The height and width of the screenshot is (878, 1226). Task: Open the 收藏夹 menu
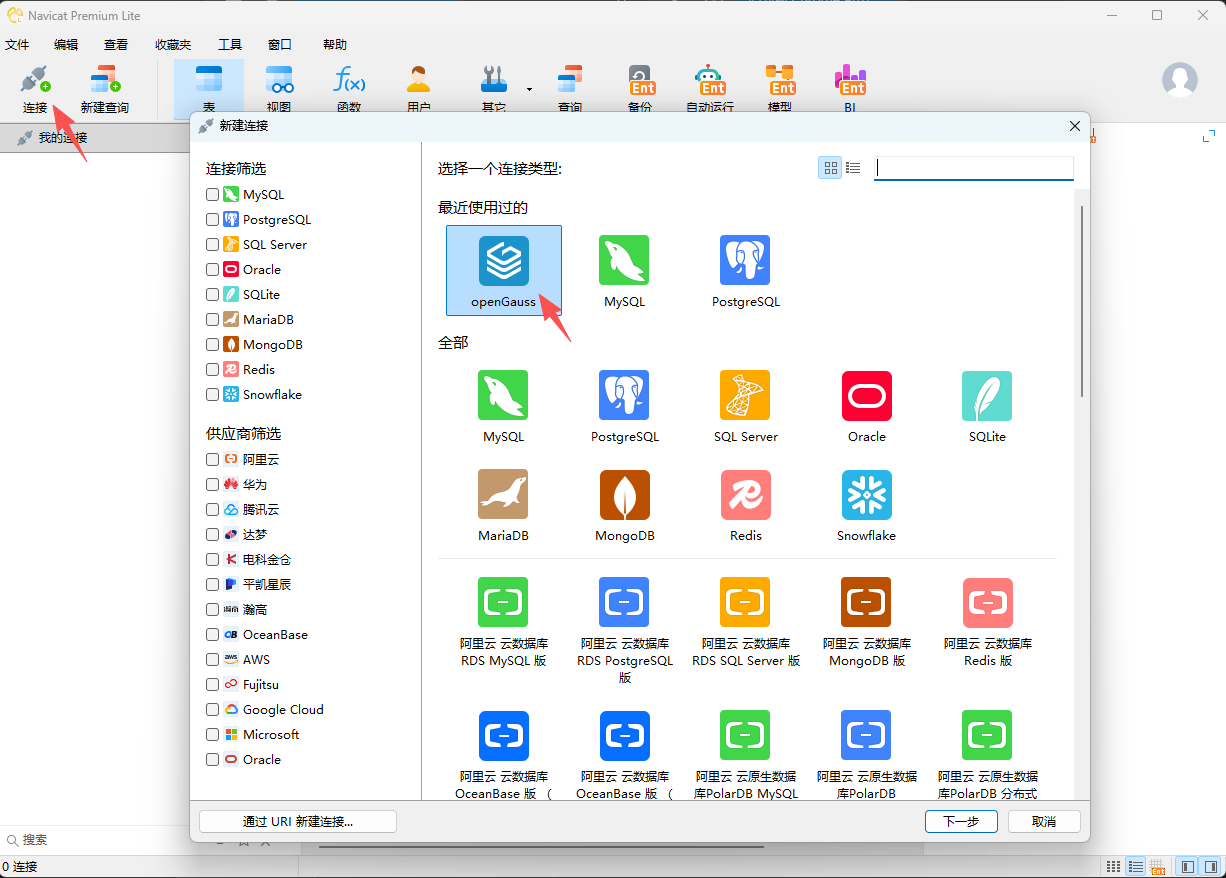tap(173, 45)
